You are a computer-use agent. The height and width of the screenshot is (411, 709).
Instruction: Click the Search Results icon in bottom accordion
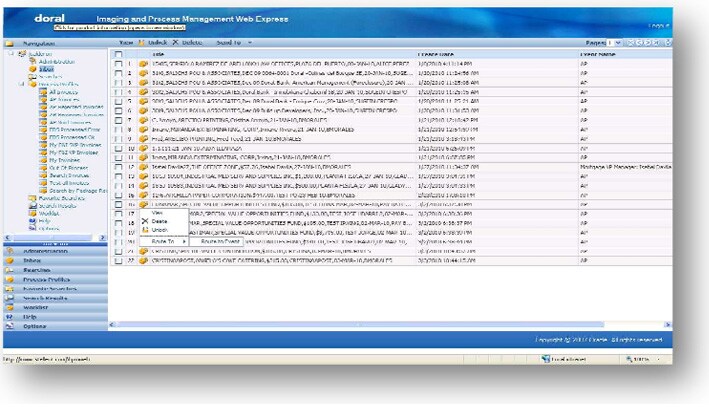click(x=9, y=298)
